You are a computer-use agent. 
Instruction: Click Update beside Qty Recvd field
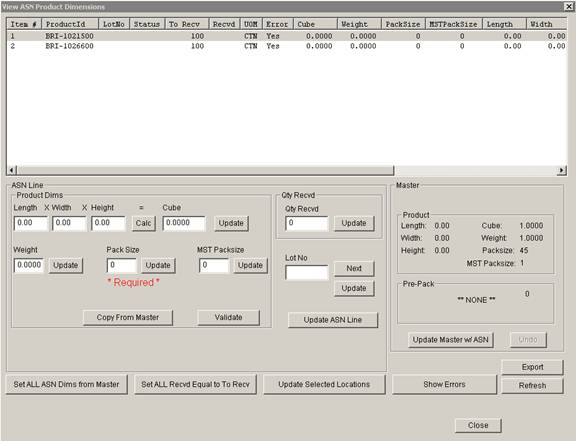point(354,223)
